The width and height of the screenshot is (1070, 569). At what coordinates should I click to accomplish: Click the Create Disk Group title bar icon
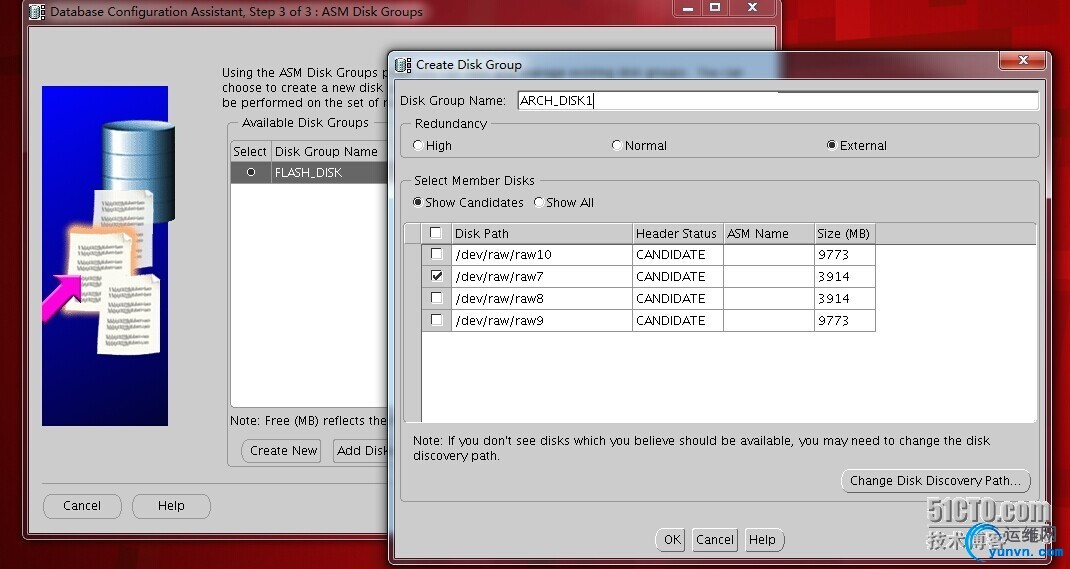(x=403, y=65)
